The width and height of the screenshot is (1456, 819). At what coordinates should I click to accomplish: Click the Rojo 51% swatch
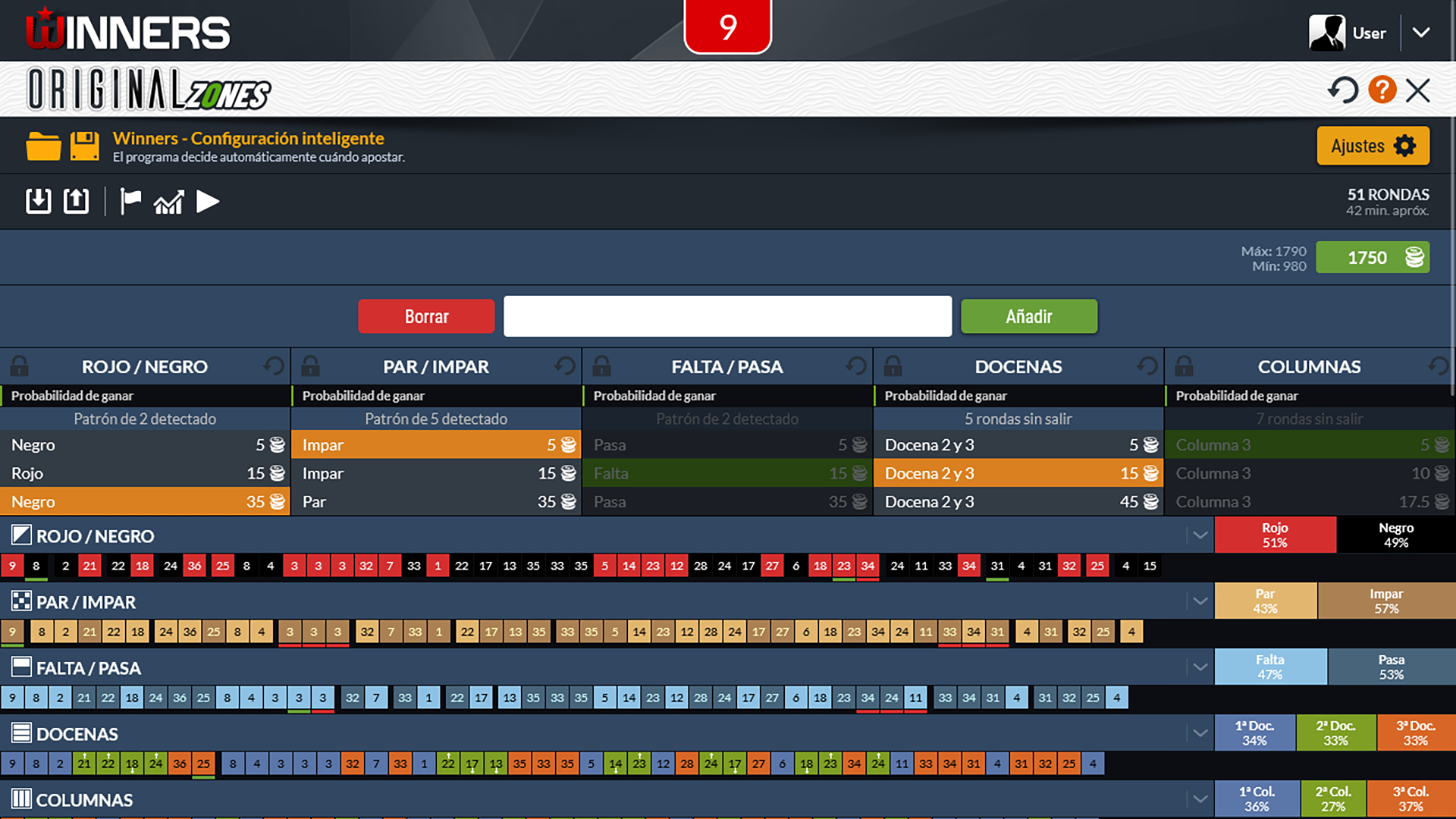coord(1275,535)
